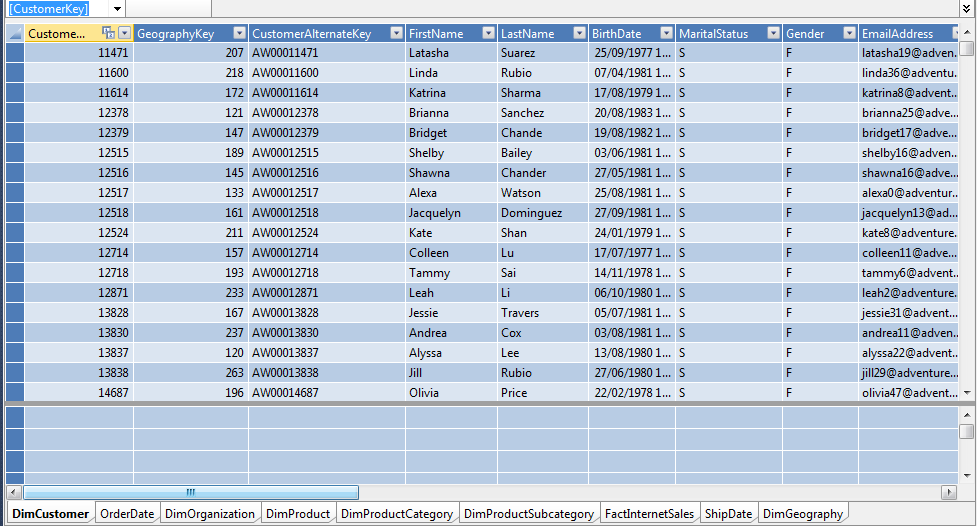Open the FirstName column filter dropdown

point(487,33)
